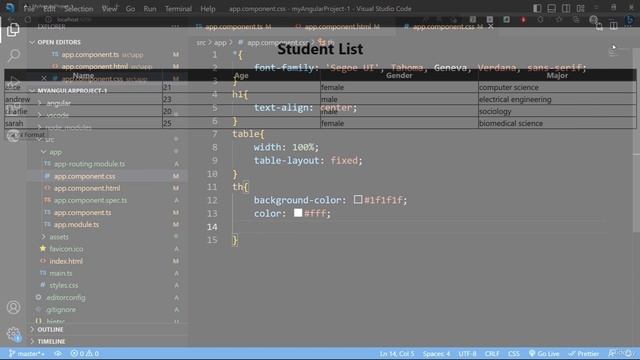Expand the Outline section
The width and height of the screenshot is (640, 360).
click(x=50, y=329)
